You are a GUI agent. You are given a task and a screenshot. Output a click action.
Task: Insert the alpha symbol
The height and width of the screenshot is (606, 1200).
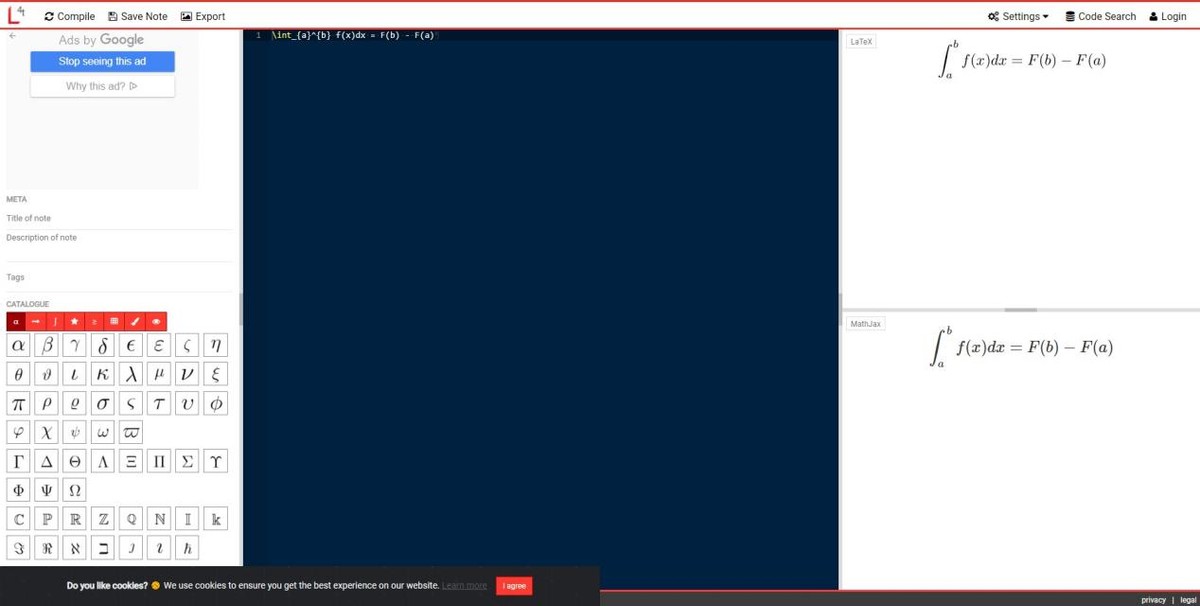point(18,346)
